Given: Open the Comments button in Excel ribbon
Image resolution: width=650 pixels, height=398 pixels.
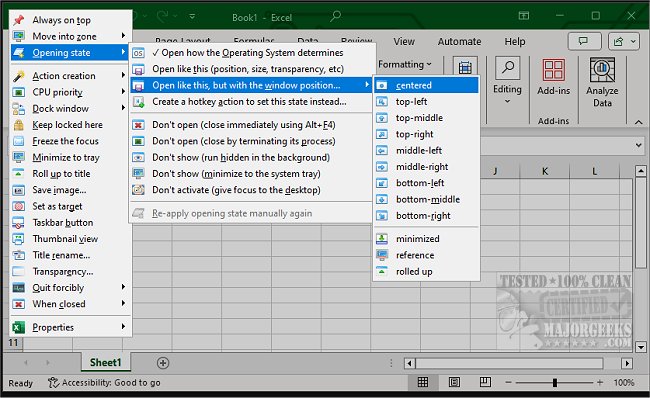Looking at the screenshot, I should pos(584,41).
